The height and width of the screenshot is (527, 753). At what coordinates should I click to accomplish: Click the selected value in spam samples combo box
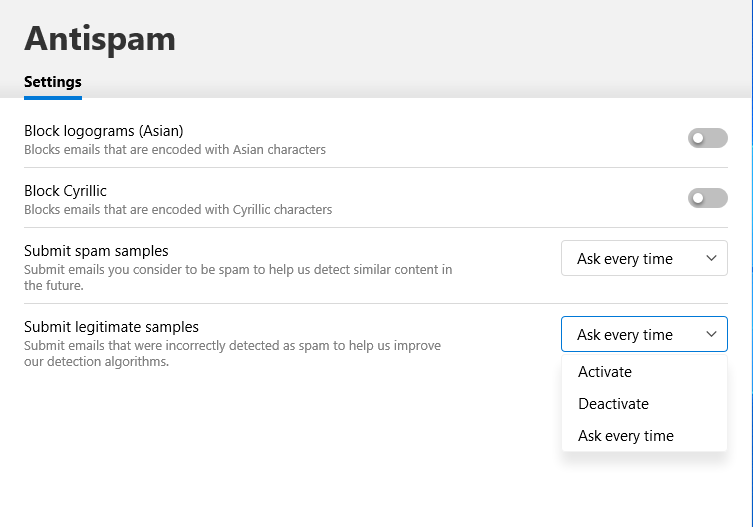coord(625,259)
